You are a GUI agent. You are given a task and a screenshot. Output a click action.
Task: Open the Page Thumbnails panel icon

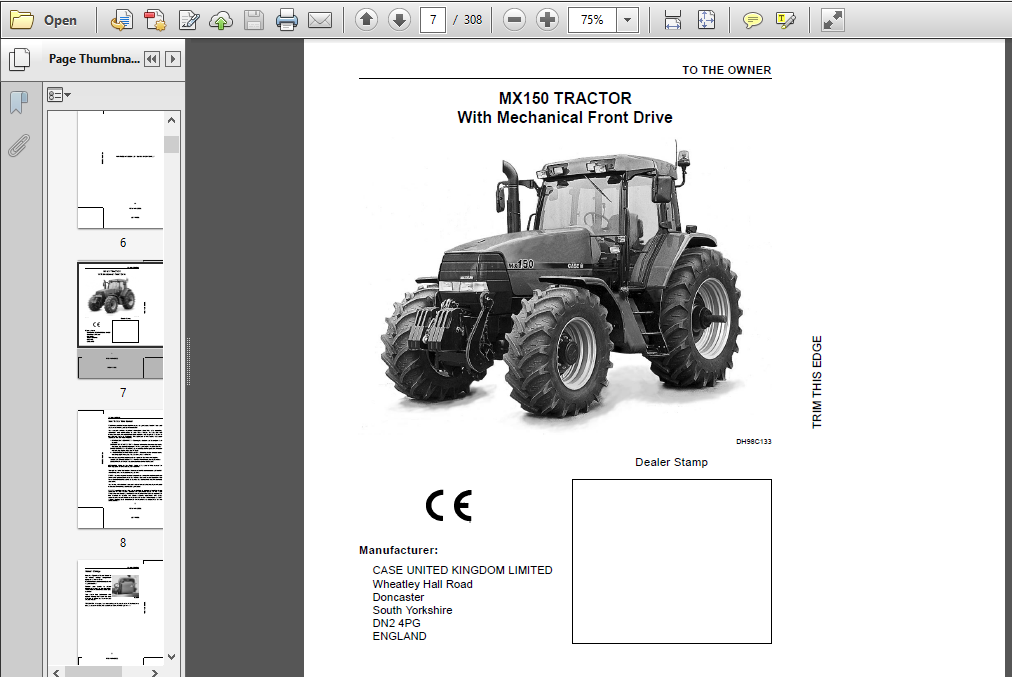[19, 59]
